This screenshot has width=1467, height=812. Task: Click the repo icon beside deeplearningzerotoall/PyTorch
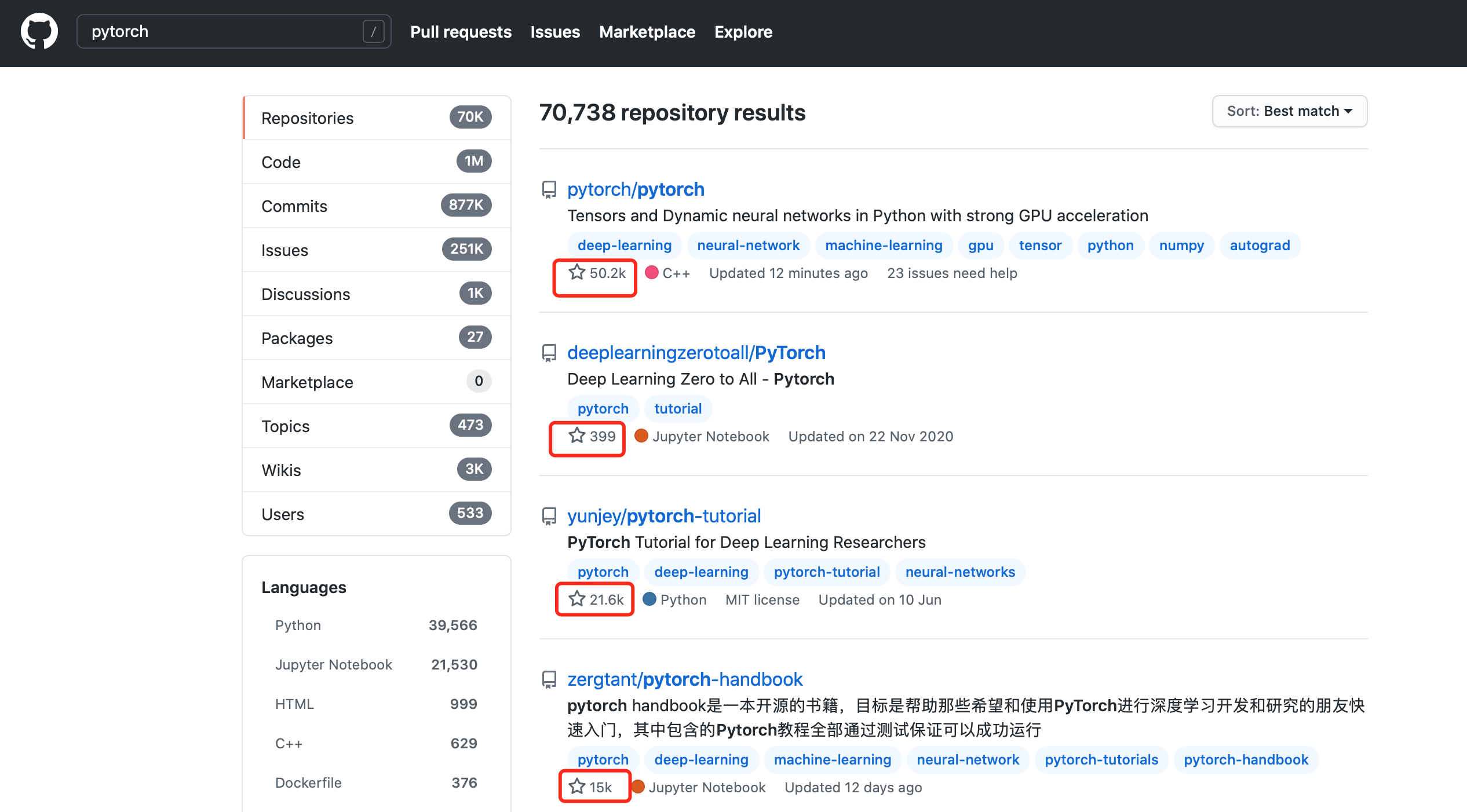(x=549, y=353)
